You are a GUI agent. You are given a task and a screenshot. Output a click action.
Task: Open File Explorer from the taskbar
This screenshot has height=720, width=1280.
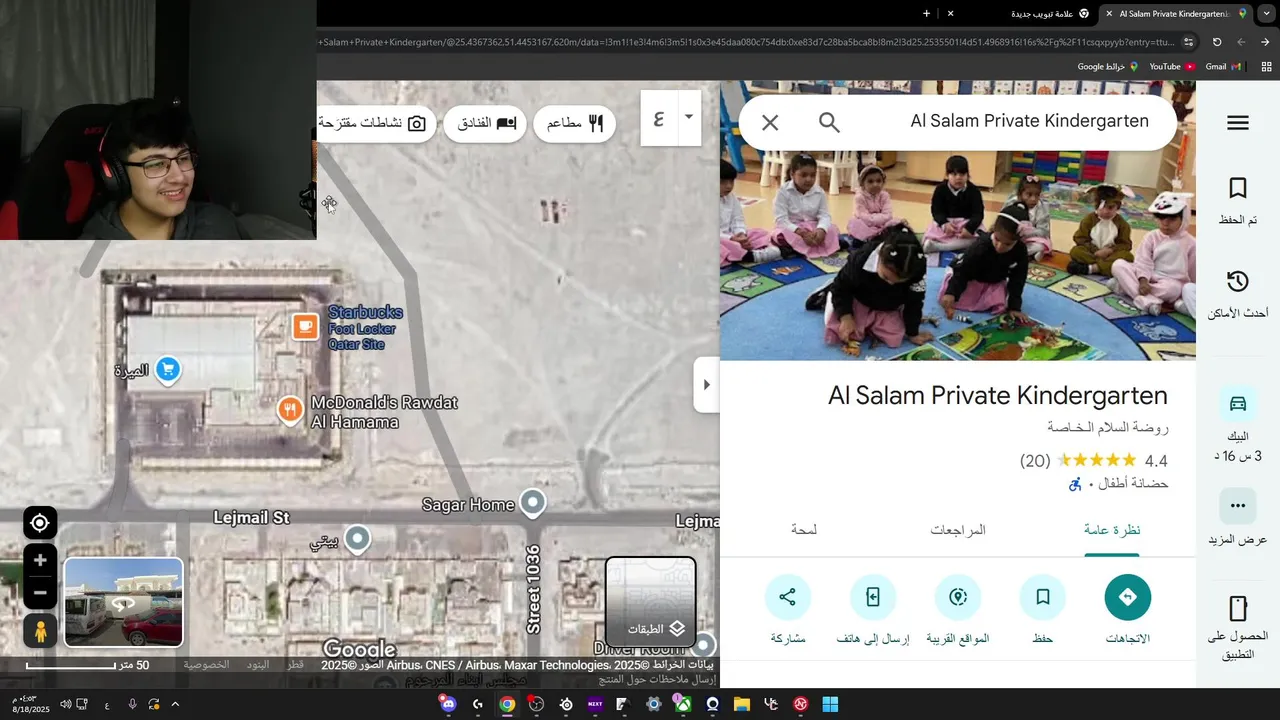coord(742,704)
